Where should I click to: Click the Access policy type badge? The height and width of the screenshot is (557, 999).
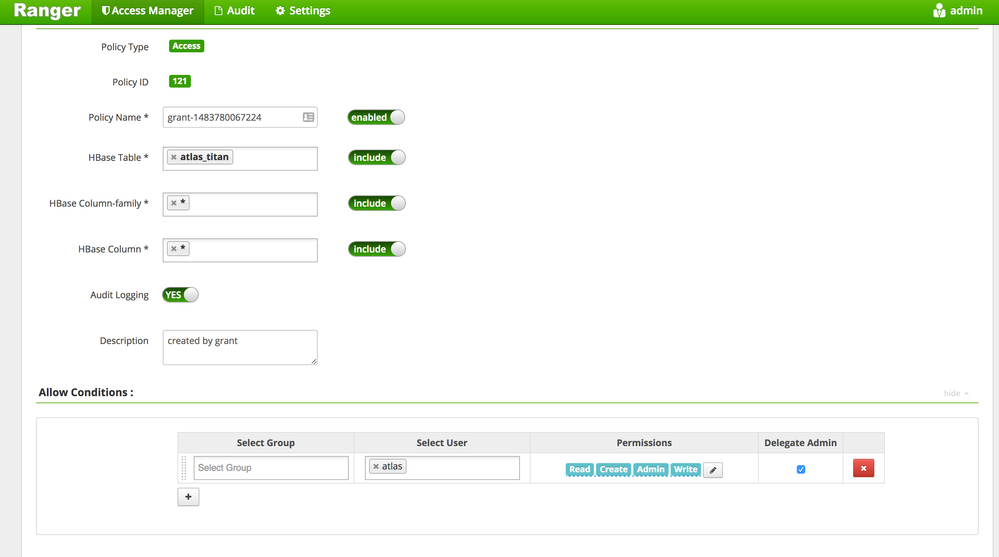pyautogui.click(x=187, y=46)
